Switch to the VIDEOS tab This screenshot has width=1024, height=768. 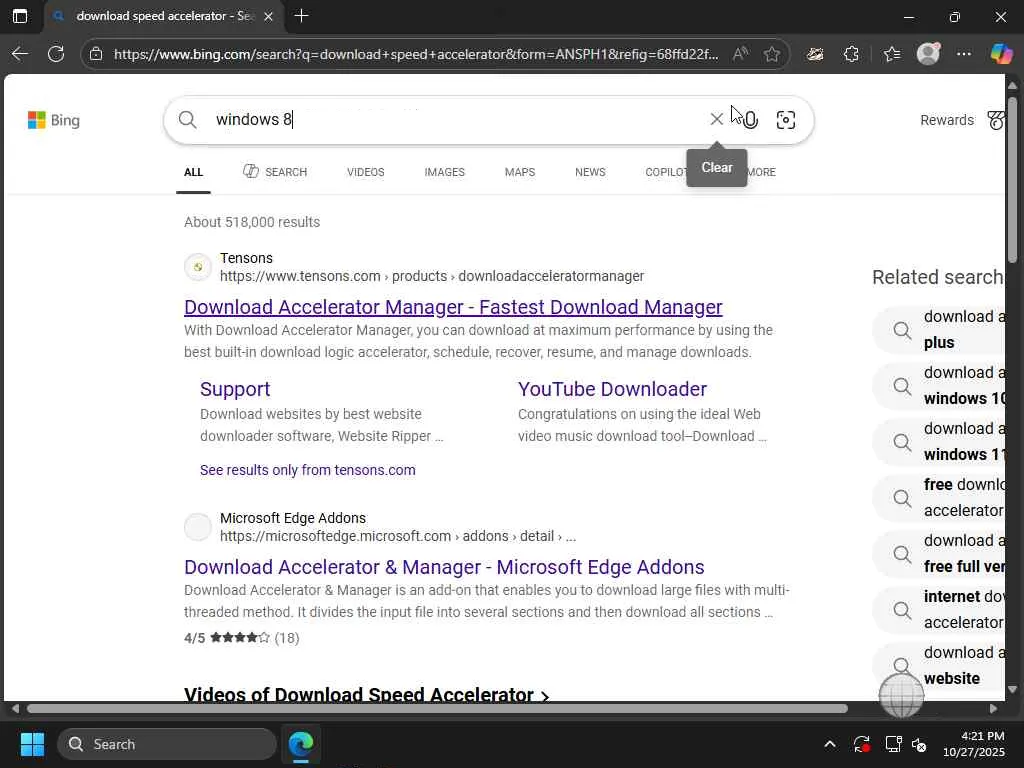pyautogui.click(x=366, y=172)
